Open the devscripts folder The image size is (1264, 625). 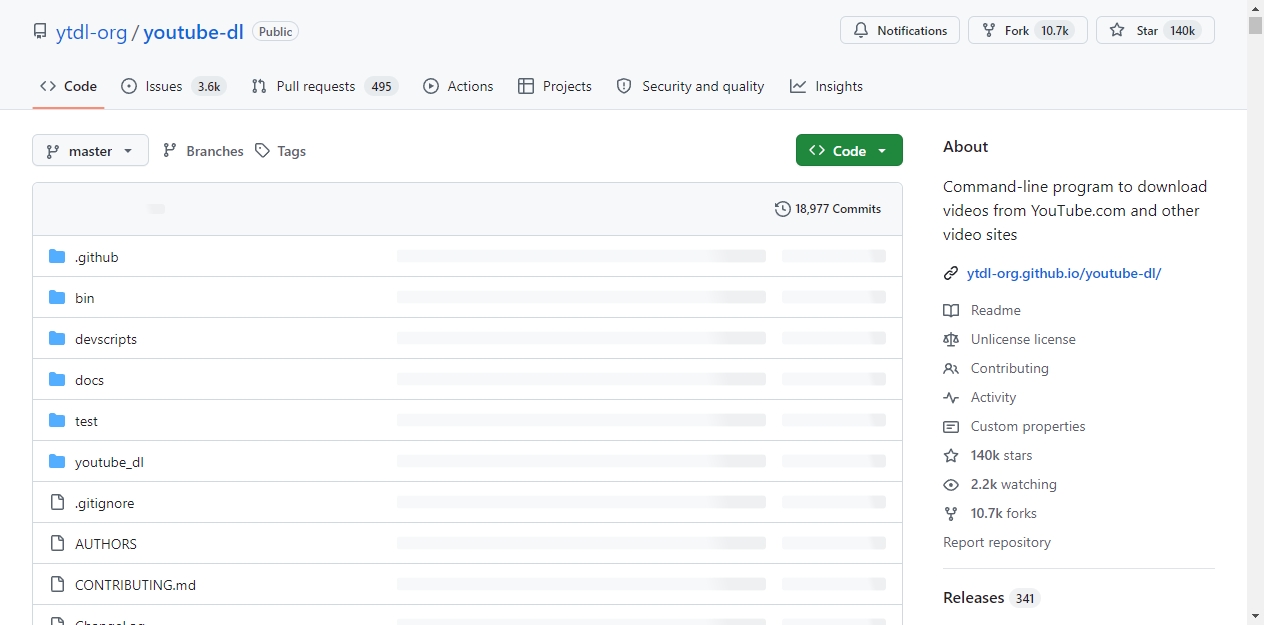click(106, 339)
